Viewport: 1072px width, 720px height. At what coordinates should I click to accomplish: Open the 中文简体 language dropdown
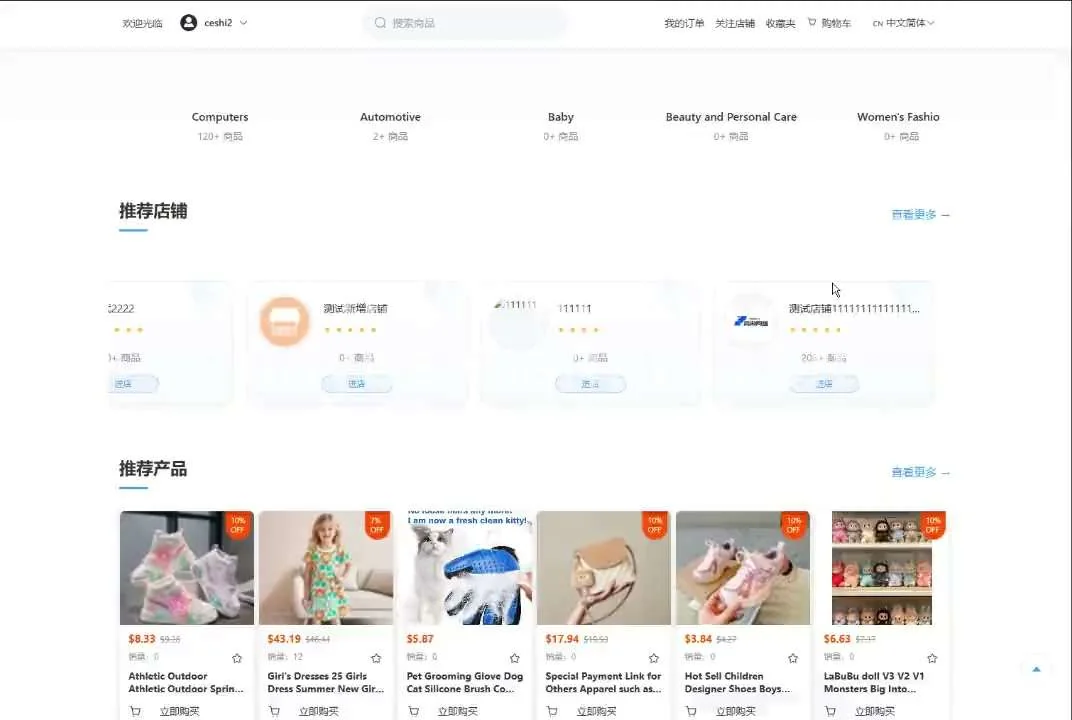click(x=904, y=23)
